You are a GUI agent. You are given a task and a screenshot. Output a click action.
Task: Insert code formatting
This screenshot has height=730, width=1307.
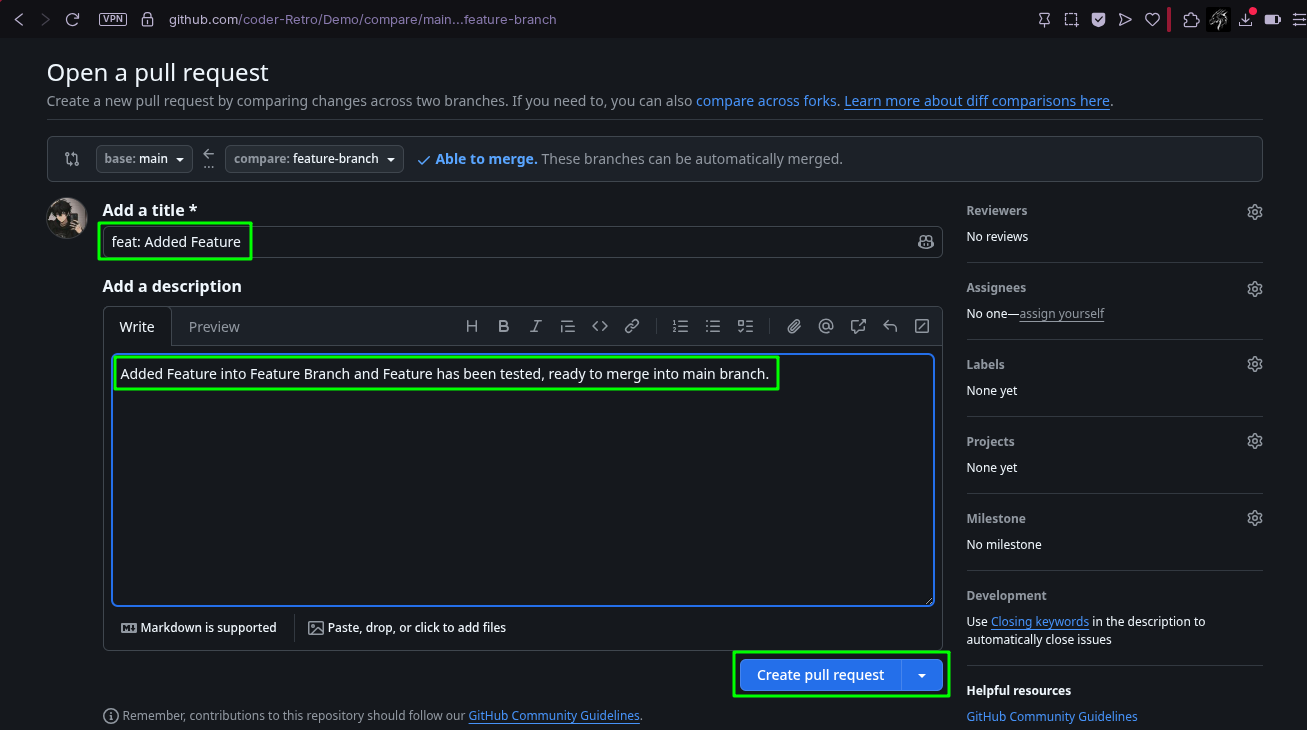point(600,326)
